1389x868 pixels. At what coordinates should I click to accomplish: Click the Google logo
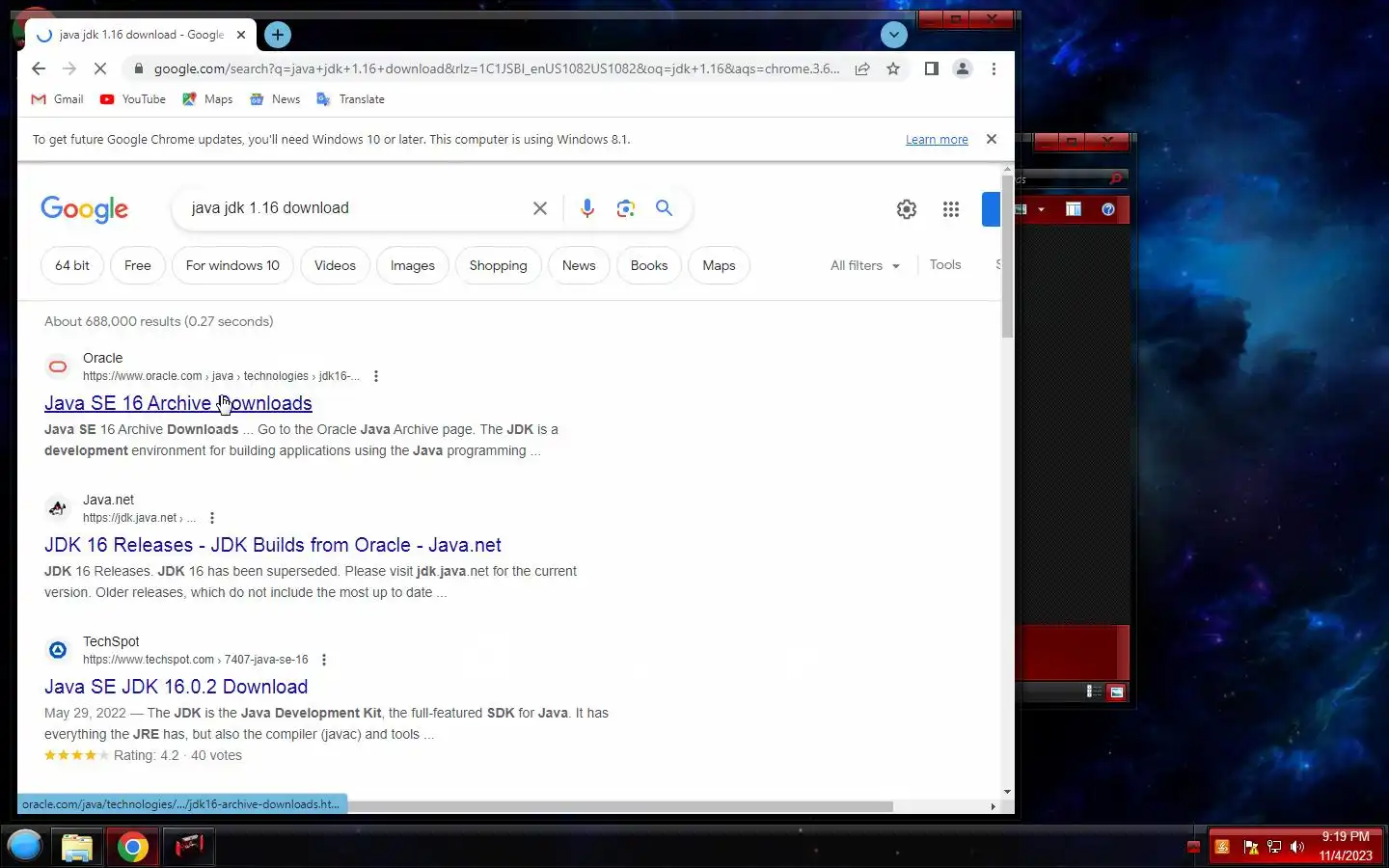pyautogui.click(x=84, y=208)
